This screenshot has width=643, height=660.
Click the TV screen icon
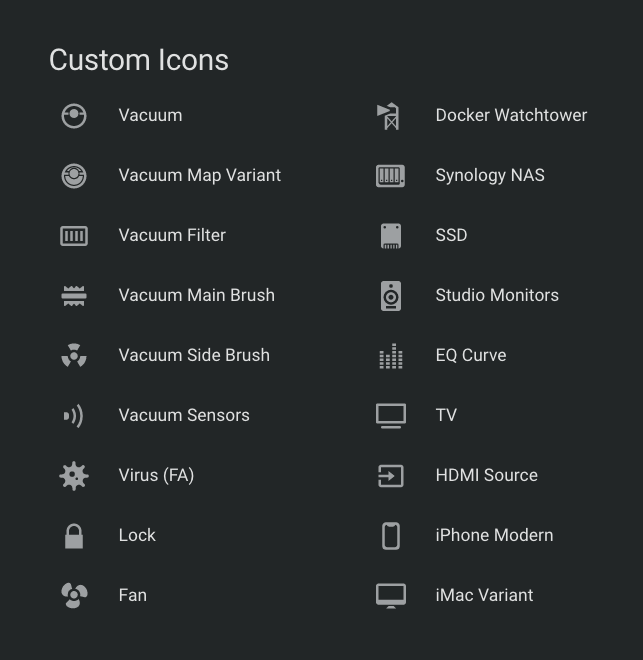point(391,416)
